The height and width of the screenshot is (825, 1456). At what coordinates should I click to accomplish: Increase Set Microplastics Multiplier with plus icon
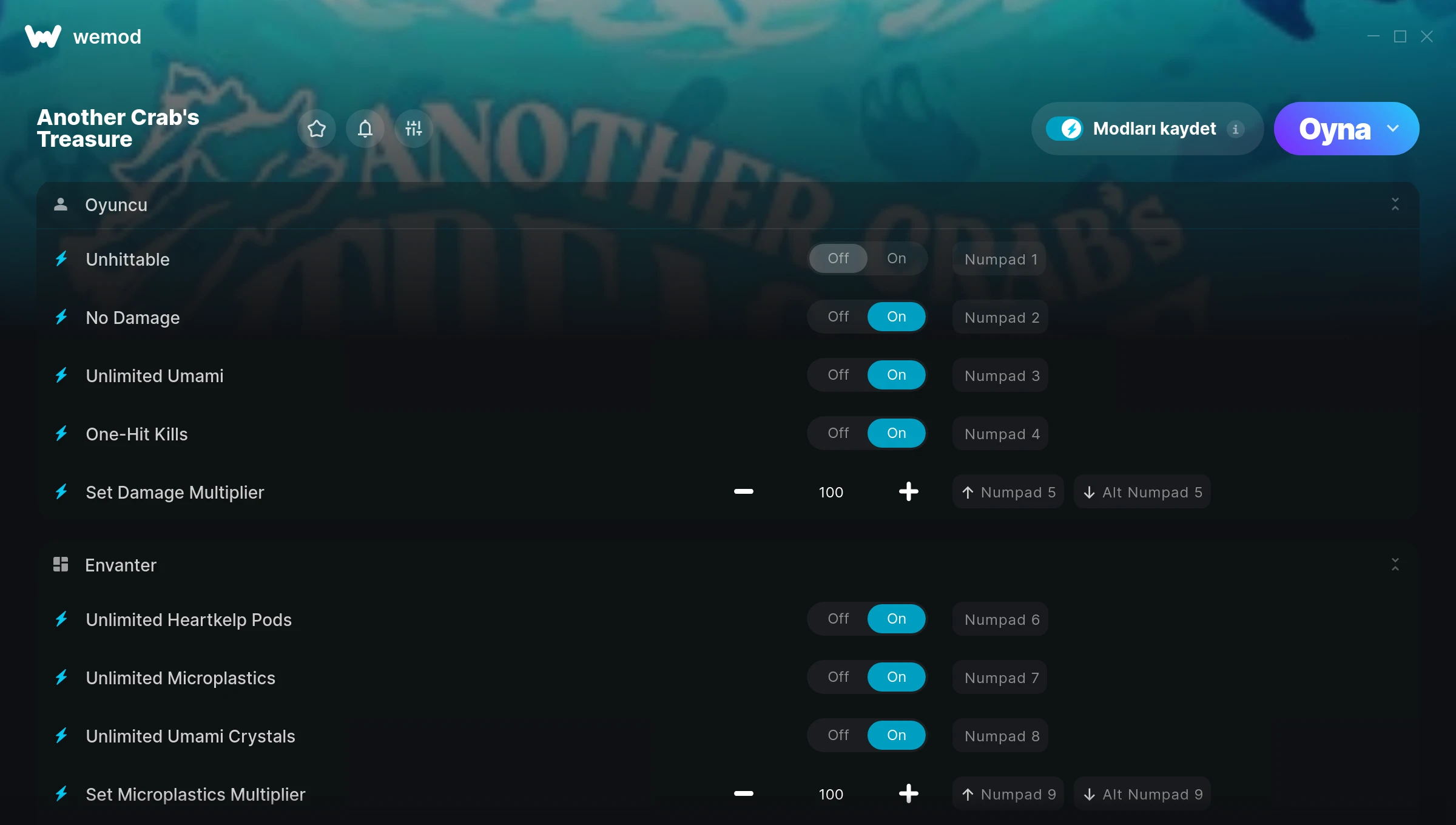[909, 793]
